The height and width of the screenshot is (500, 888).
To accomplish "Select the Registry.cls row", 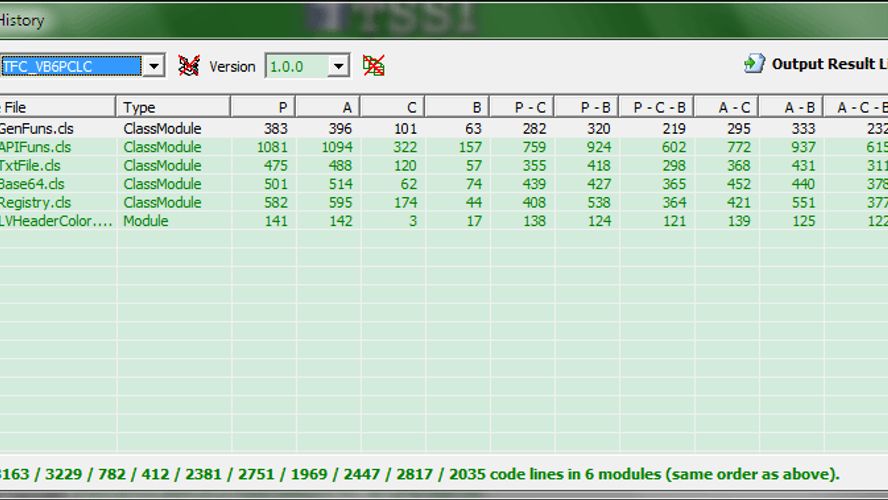I will click(444, 203).
